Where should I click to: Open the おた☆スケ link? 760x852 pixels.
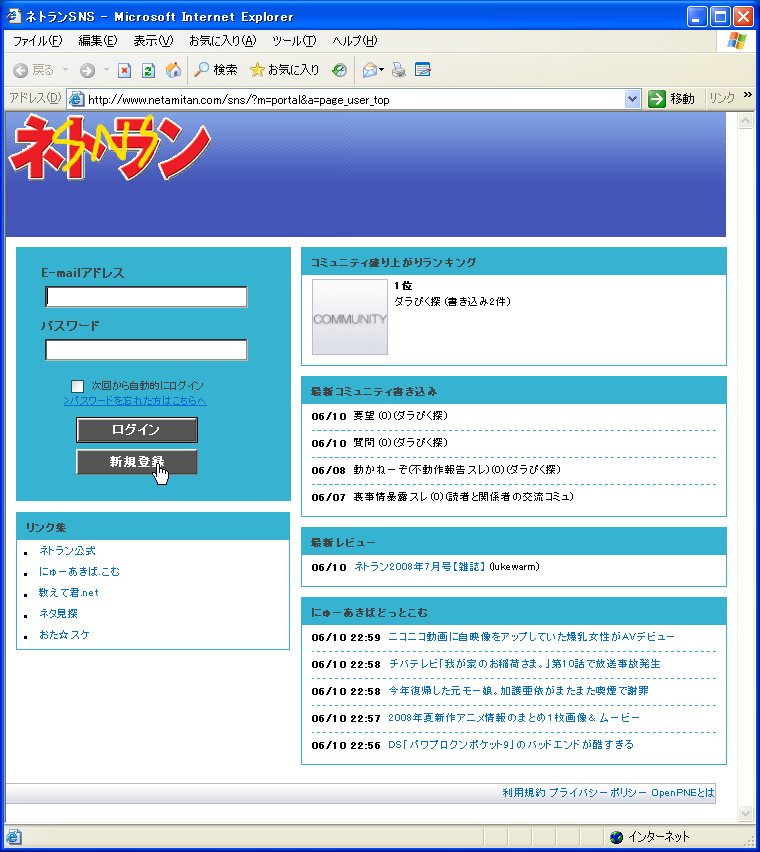[x=64, y=634]
